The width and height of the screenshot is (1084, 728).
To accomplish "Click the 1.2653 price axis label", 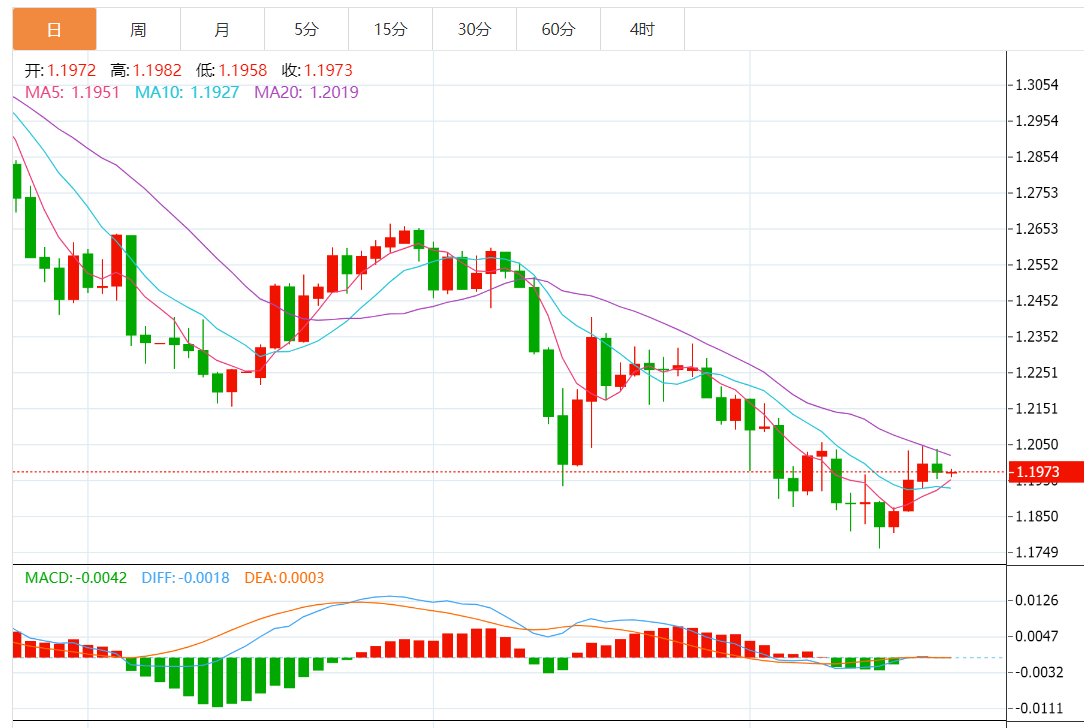I will pos(1036,229).
